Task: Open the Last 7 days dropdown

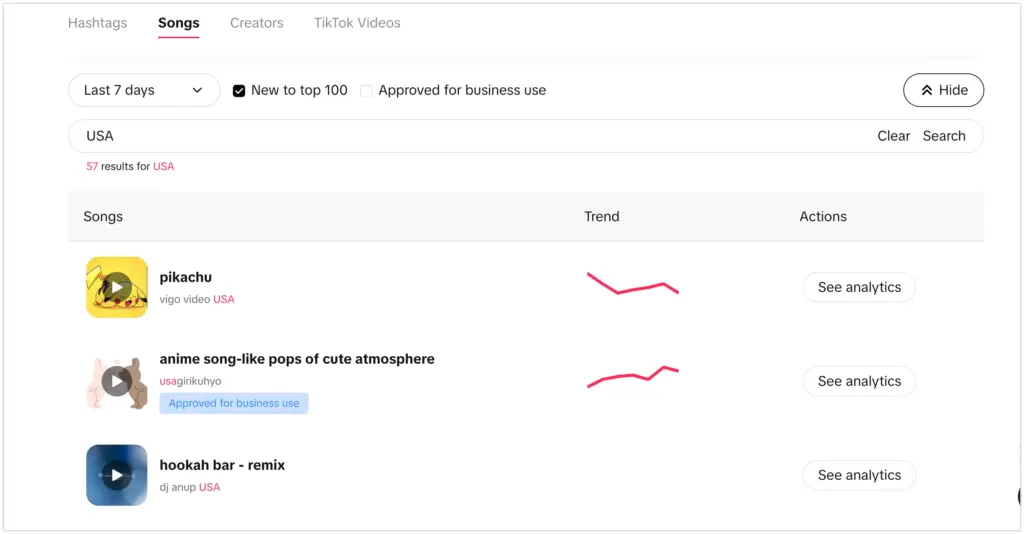Action: (144, 90)
